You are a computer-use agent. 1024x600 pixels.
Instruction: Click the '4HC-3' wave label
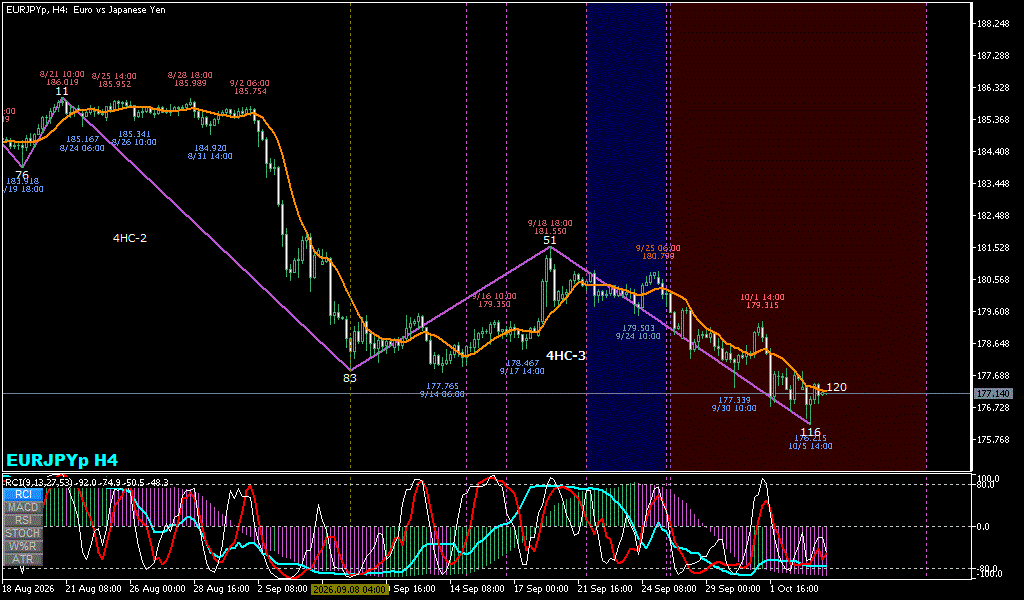566,356
